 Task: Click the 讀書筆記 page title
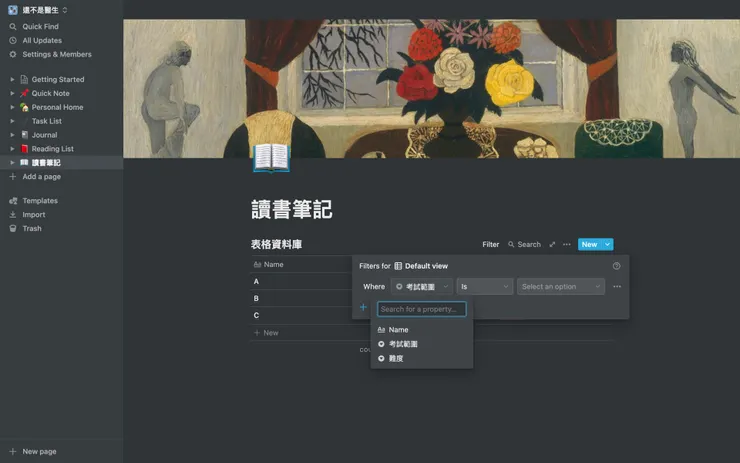point(292,209)
